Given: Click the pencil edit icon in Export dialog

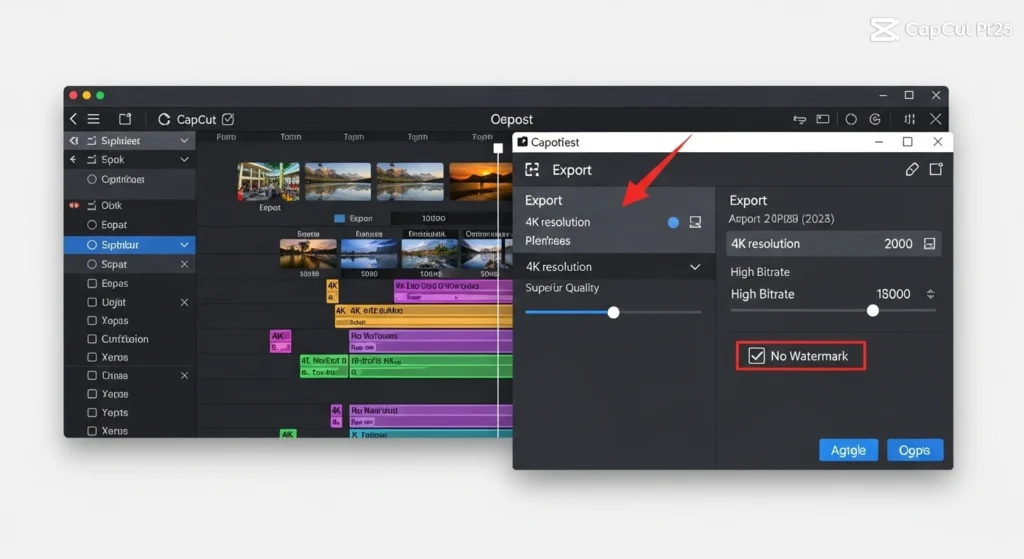Looking at the screenshot, I should point(912,170).
